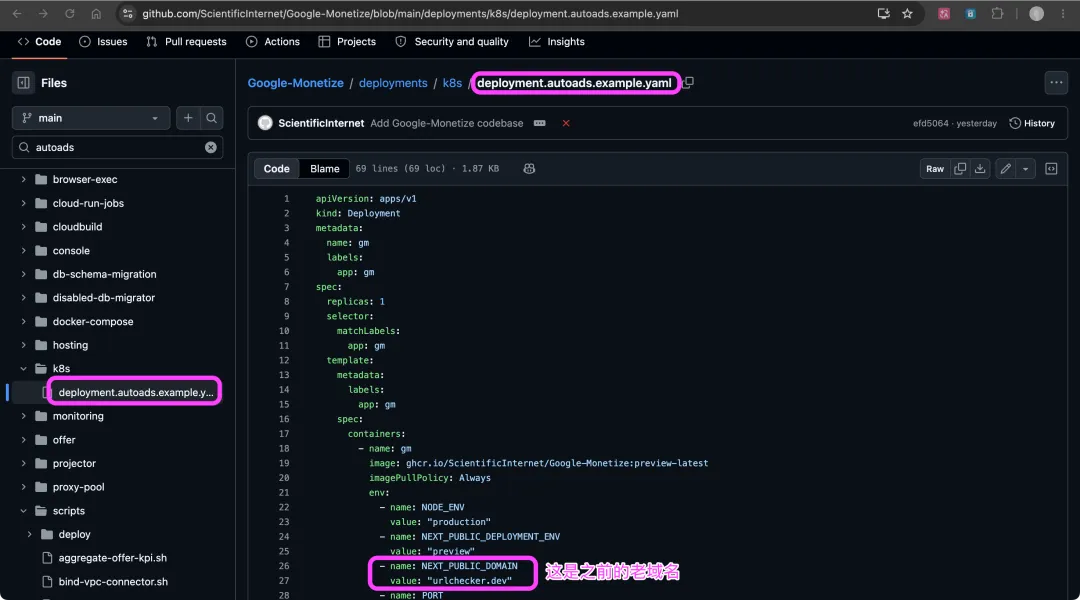Expand the projector folder
The width and height of the screenshot is (1080, 600).
click(23, 464)
